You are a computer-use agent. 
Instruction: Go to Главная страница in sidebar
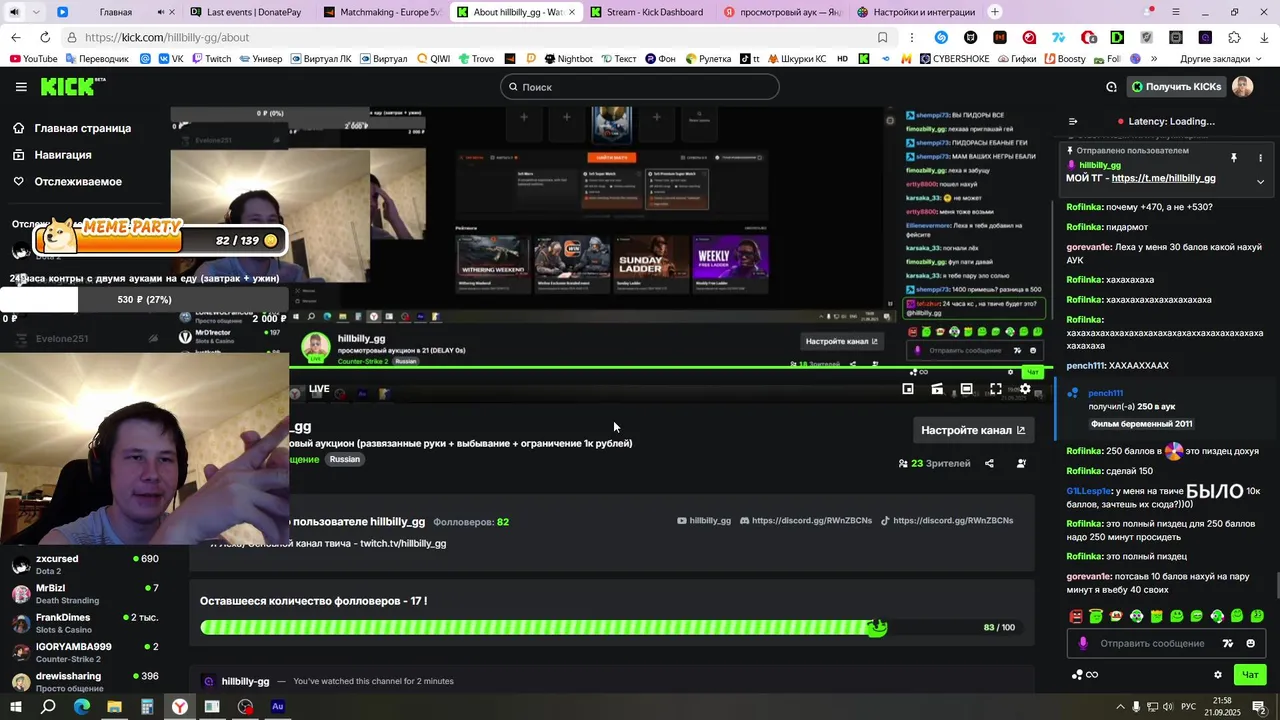(x=72, y=128)
